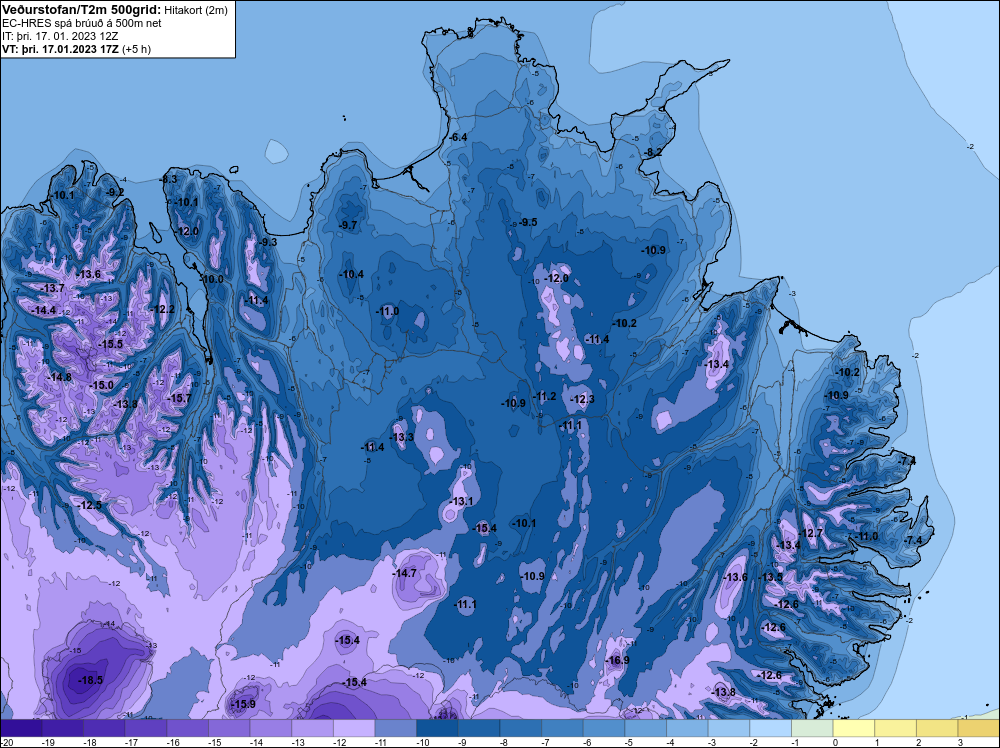The width and height of the screenshot is (1000, 748).
Task: Click the 'IT: þri. 17. 01. 2023 12Z' line
Action: tap(60, 36)
